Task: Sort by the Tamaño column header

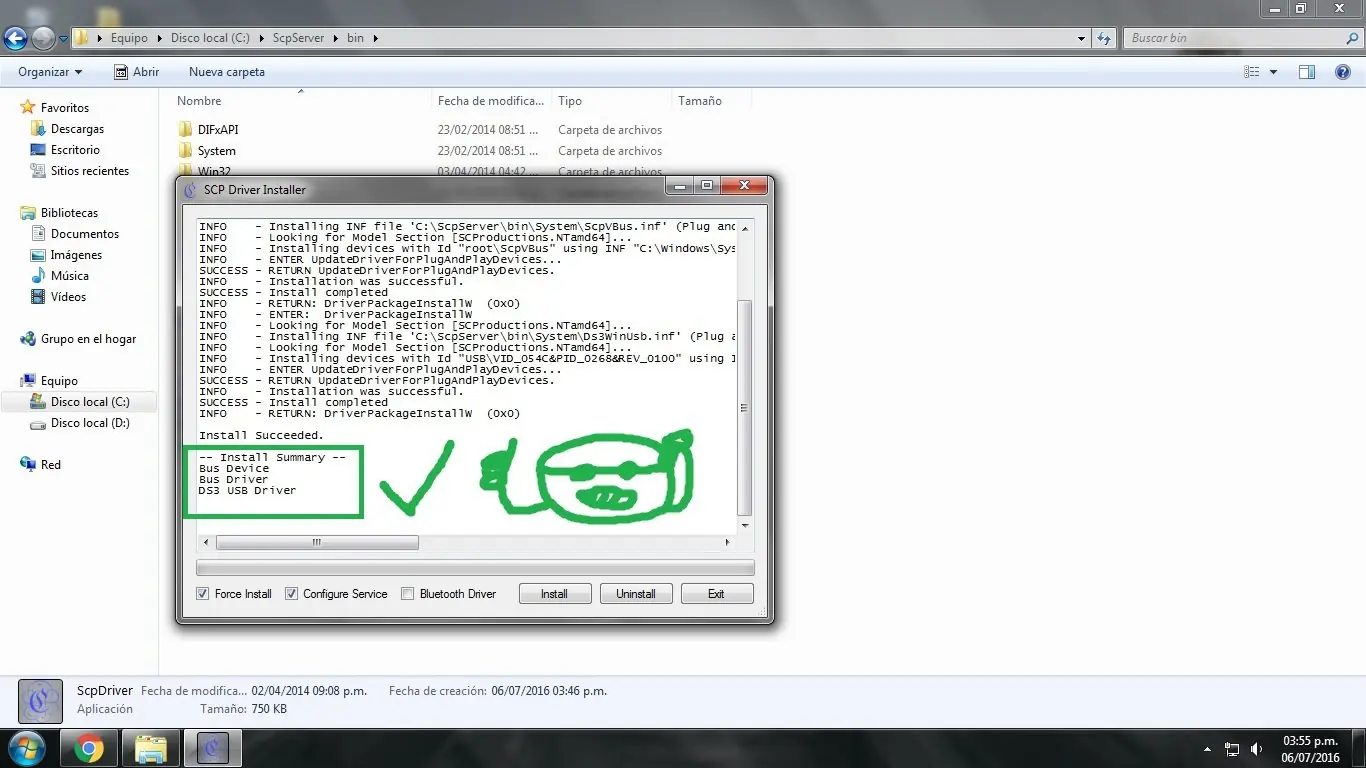Action: [x=700, y=101]
